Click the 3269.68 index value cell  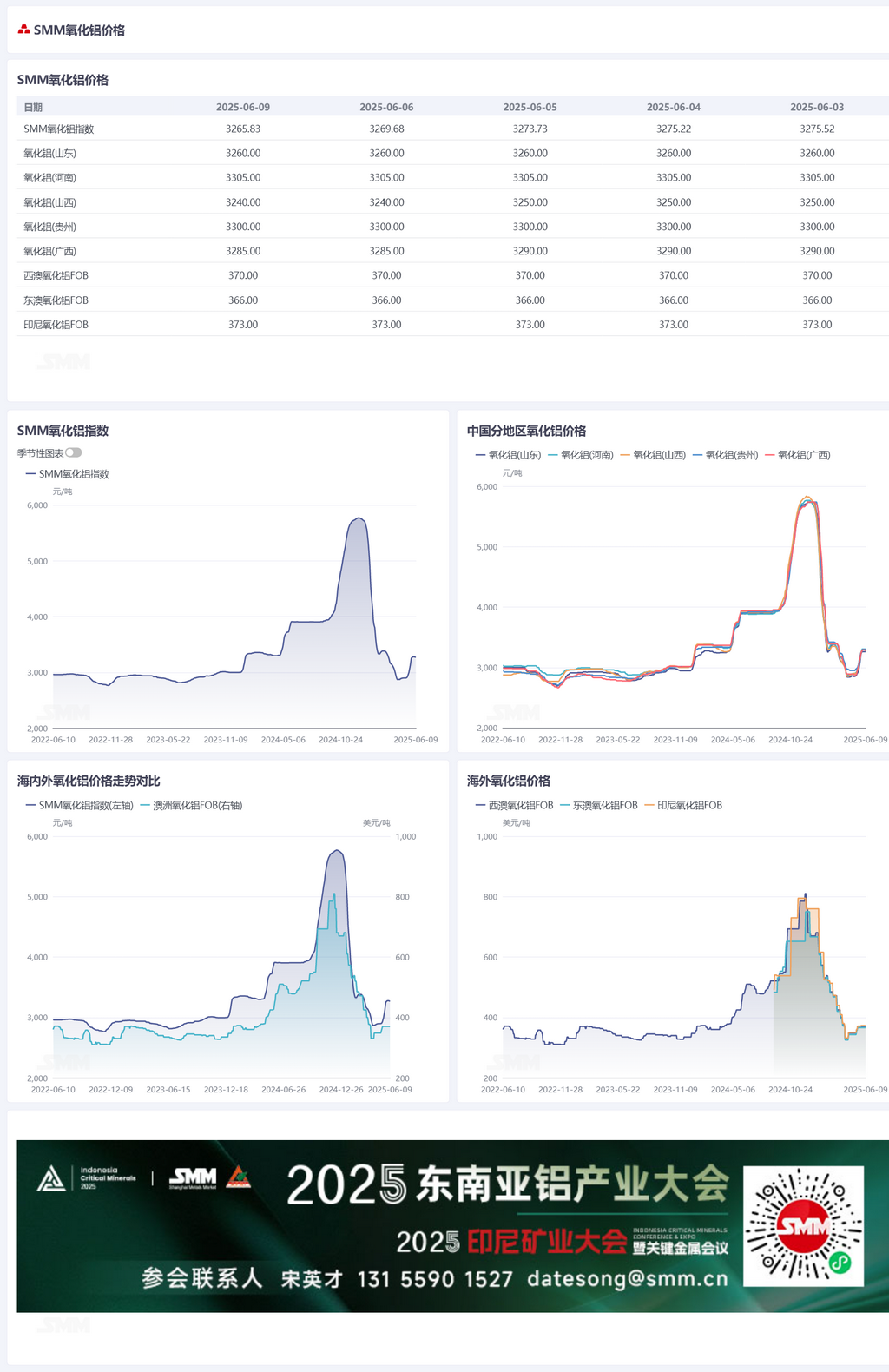pos(386,129)
